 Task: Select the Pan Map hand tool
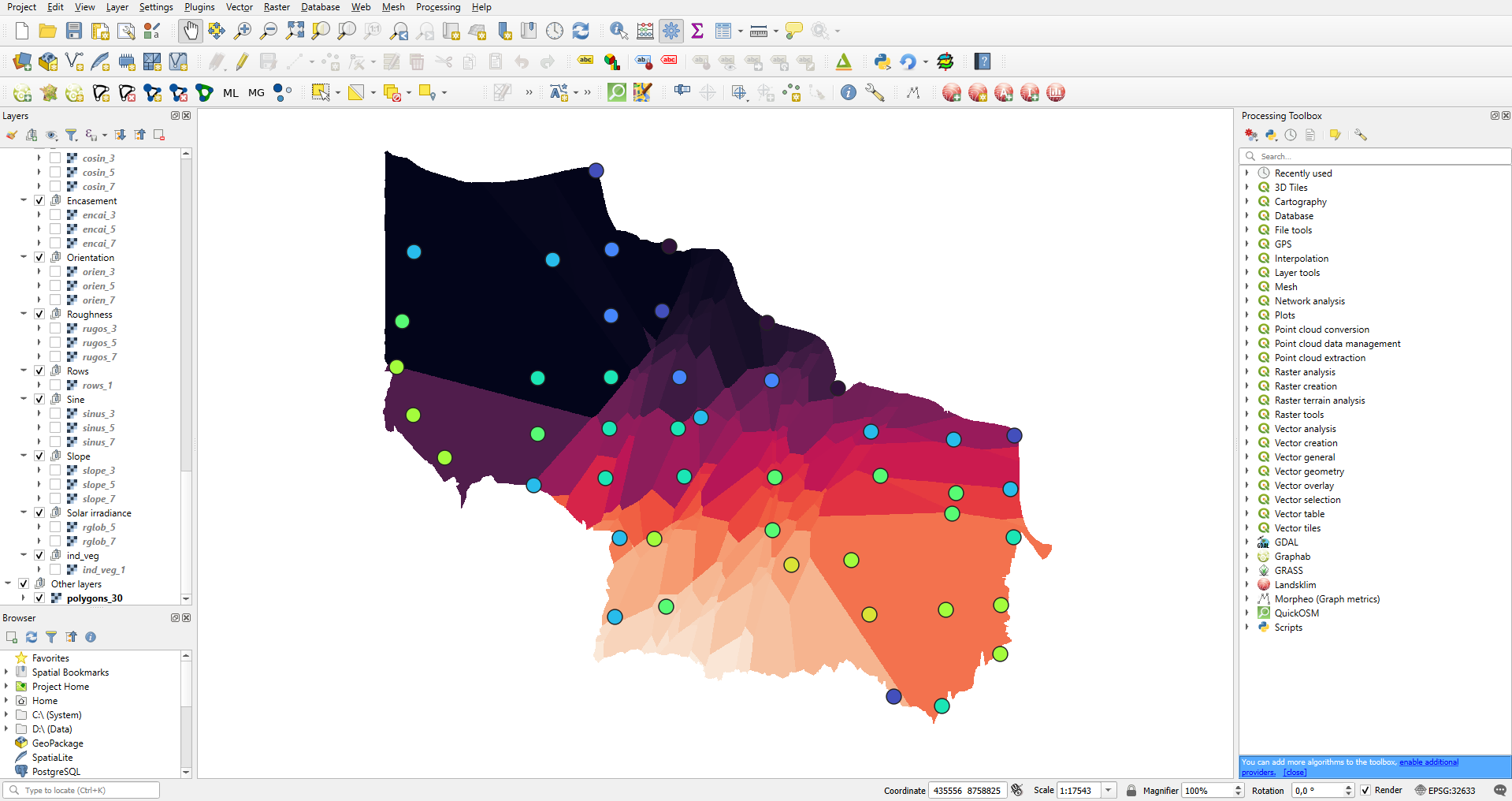[x=190, y=31]
